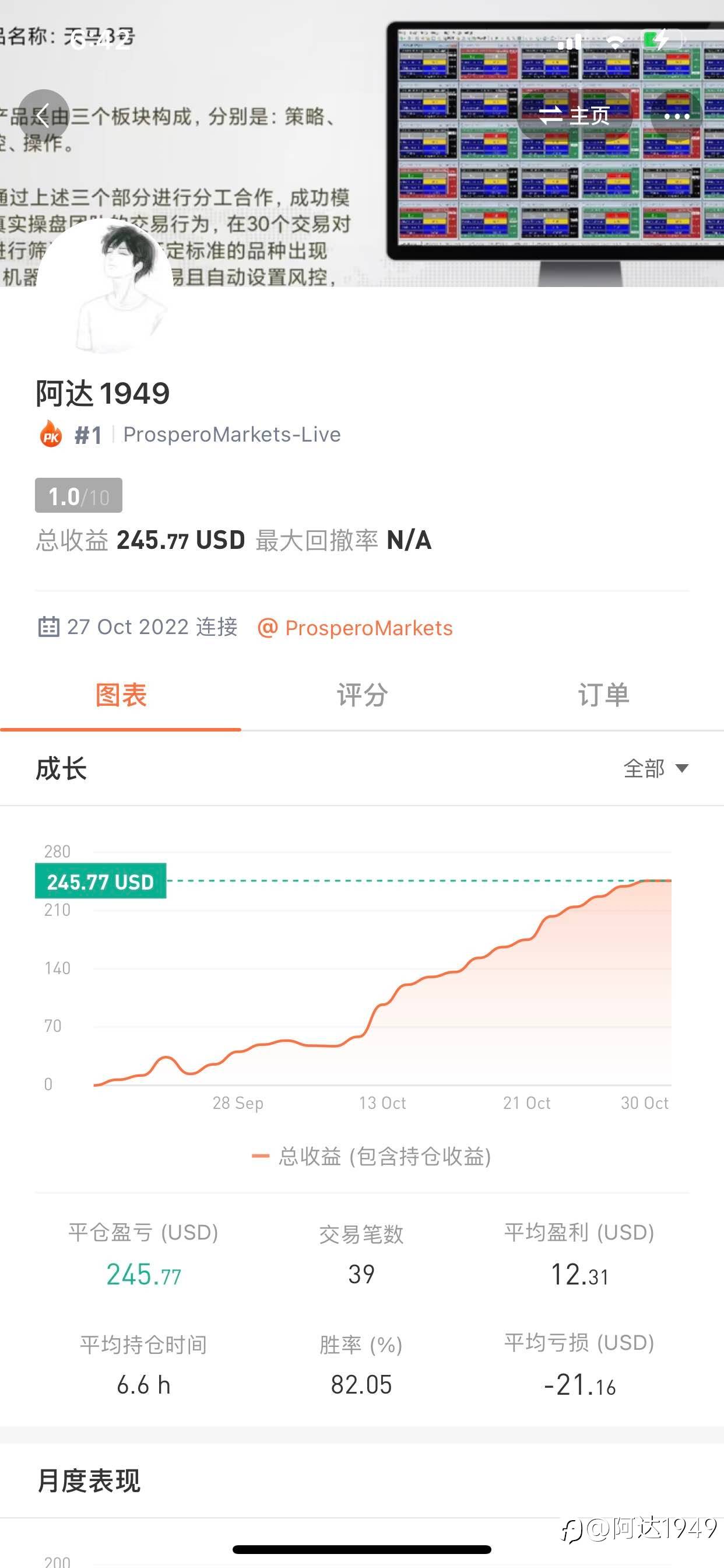This screenshot has height=1568, width=724.
Task: Tap the calendar icon beside connection date
Action: tap(48, 627)
